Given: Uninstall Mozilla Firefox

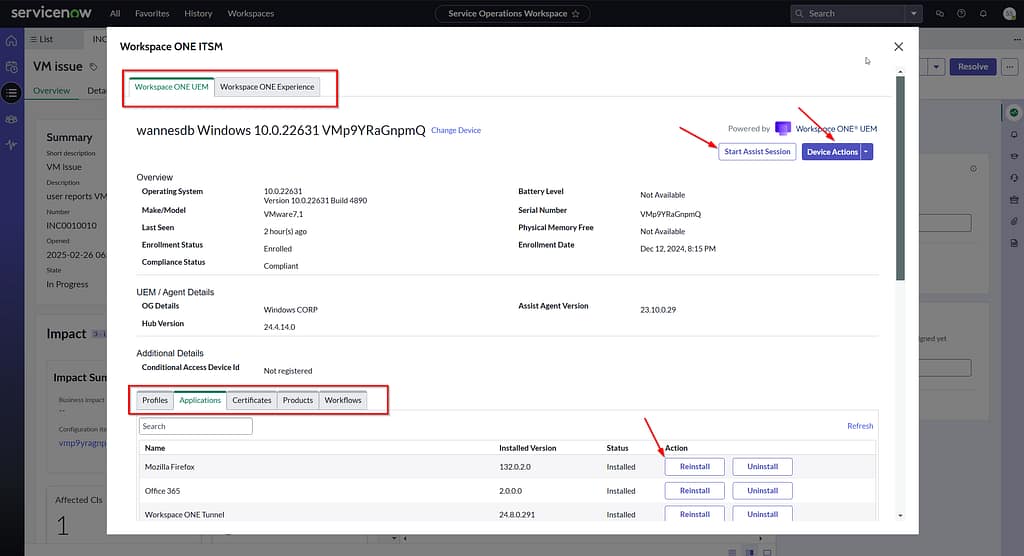Looking at the screenshot, I should (x=762, y=466).
